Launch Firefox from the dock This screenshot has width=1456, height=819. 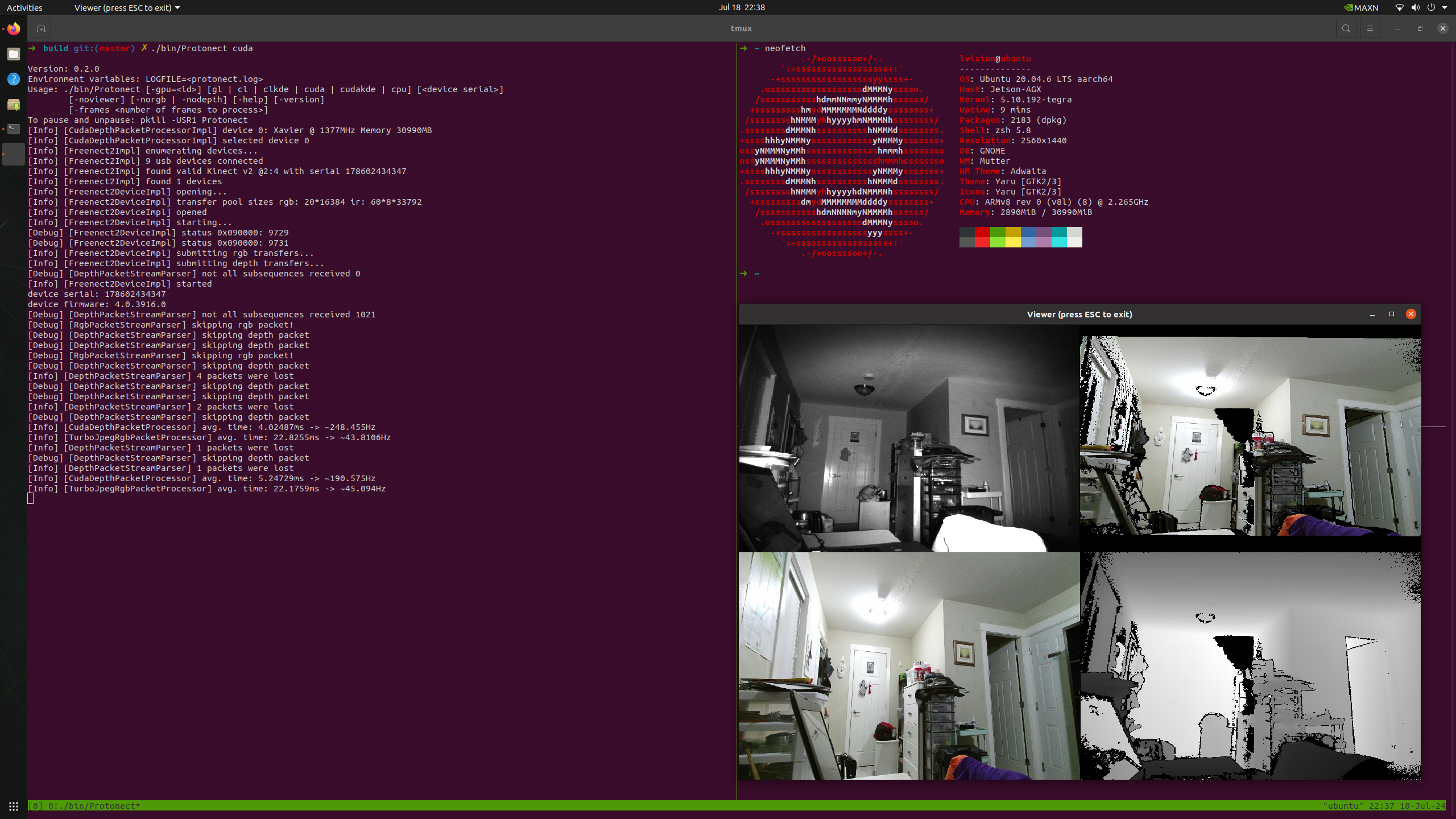[x=14, y=28]
